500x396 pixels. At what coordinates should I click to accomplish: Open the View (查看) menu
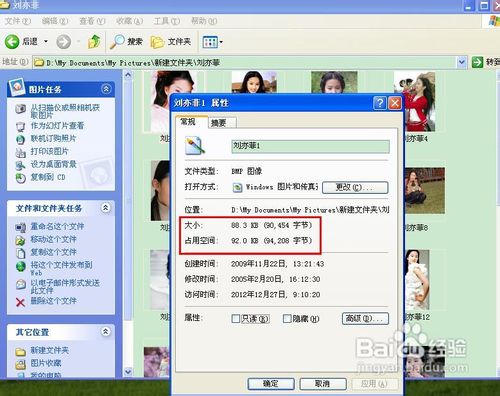[92, 21]
